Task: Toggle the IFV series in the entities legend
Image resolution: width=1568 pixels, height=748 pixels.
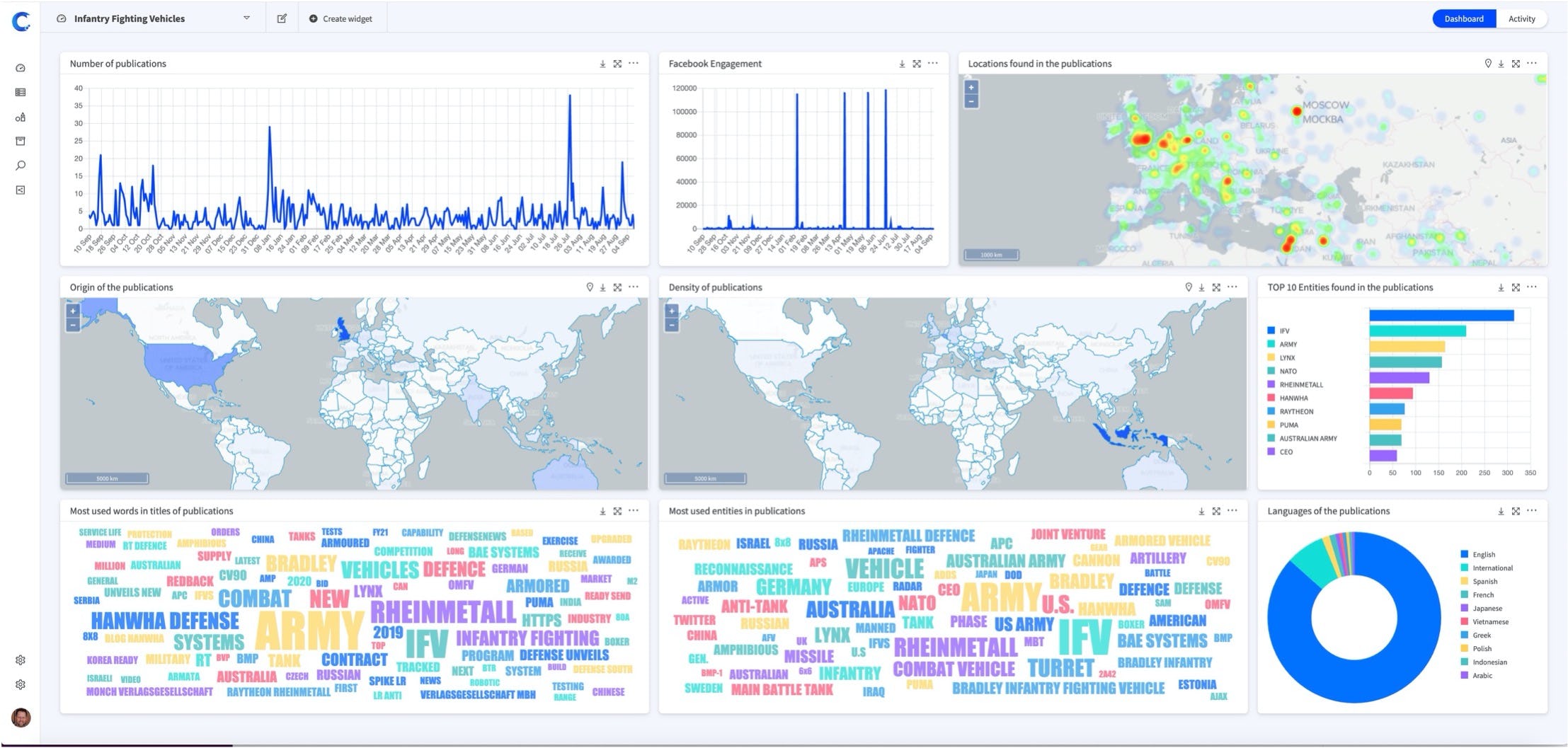Action: pos(1278,330)
